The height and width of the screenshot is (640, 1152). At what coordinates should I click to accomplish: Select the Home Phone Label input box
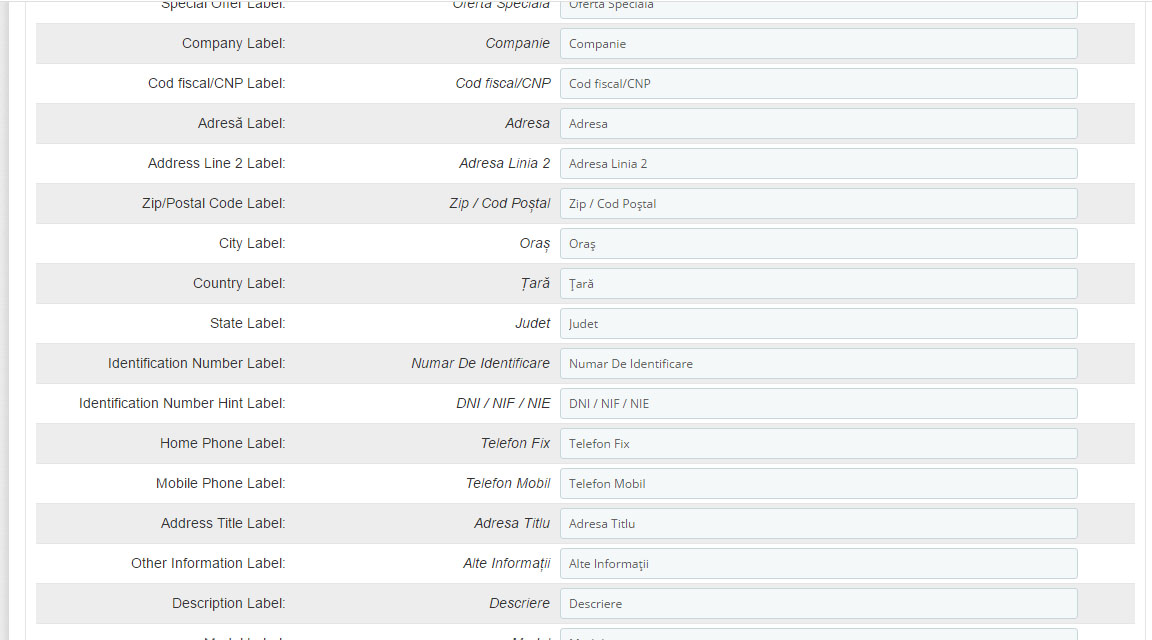coord(818,444)
